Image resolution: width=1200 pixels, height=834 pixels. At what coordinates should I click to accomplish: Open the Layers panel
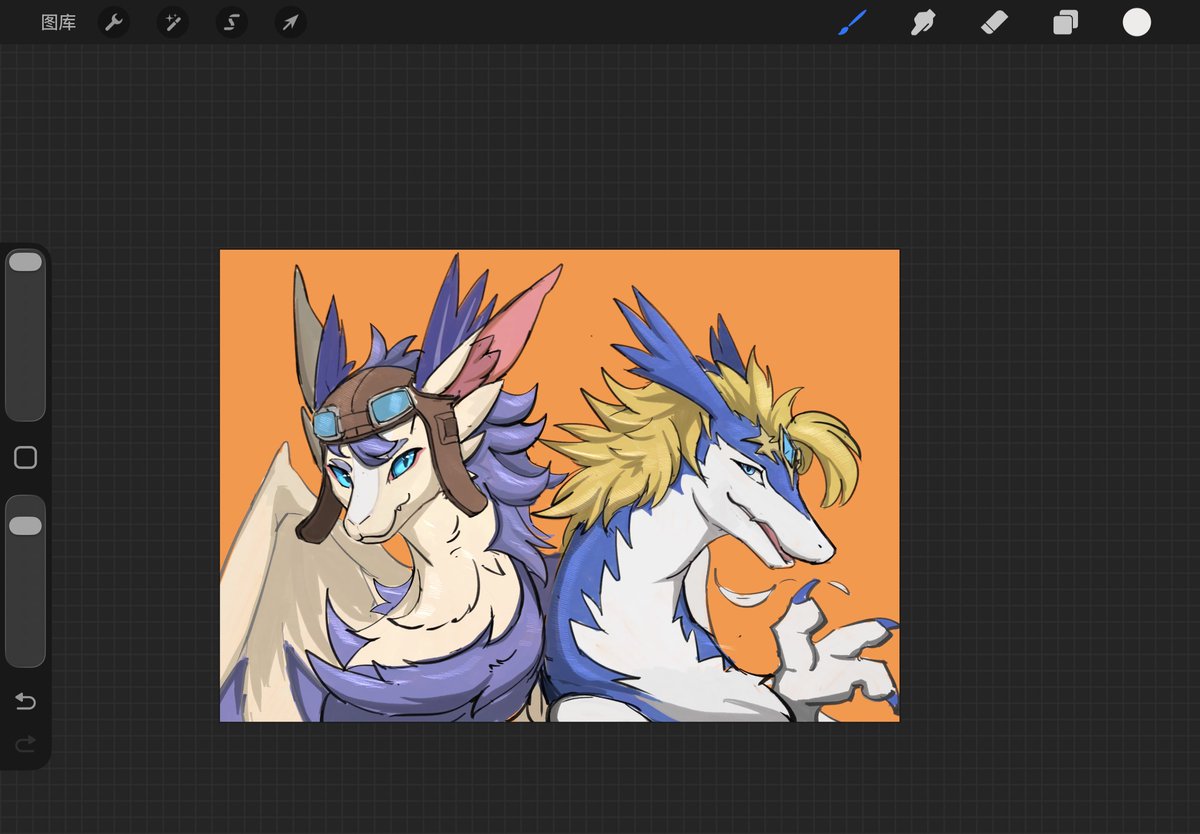[x=1065, y=22]
